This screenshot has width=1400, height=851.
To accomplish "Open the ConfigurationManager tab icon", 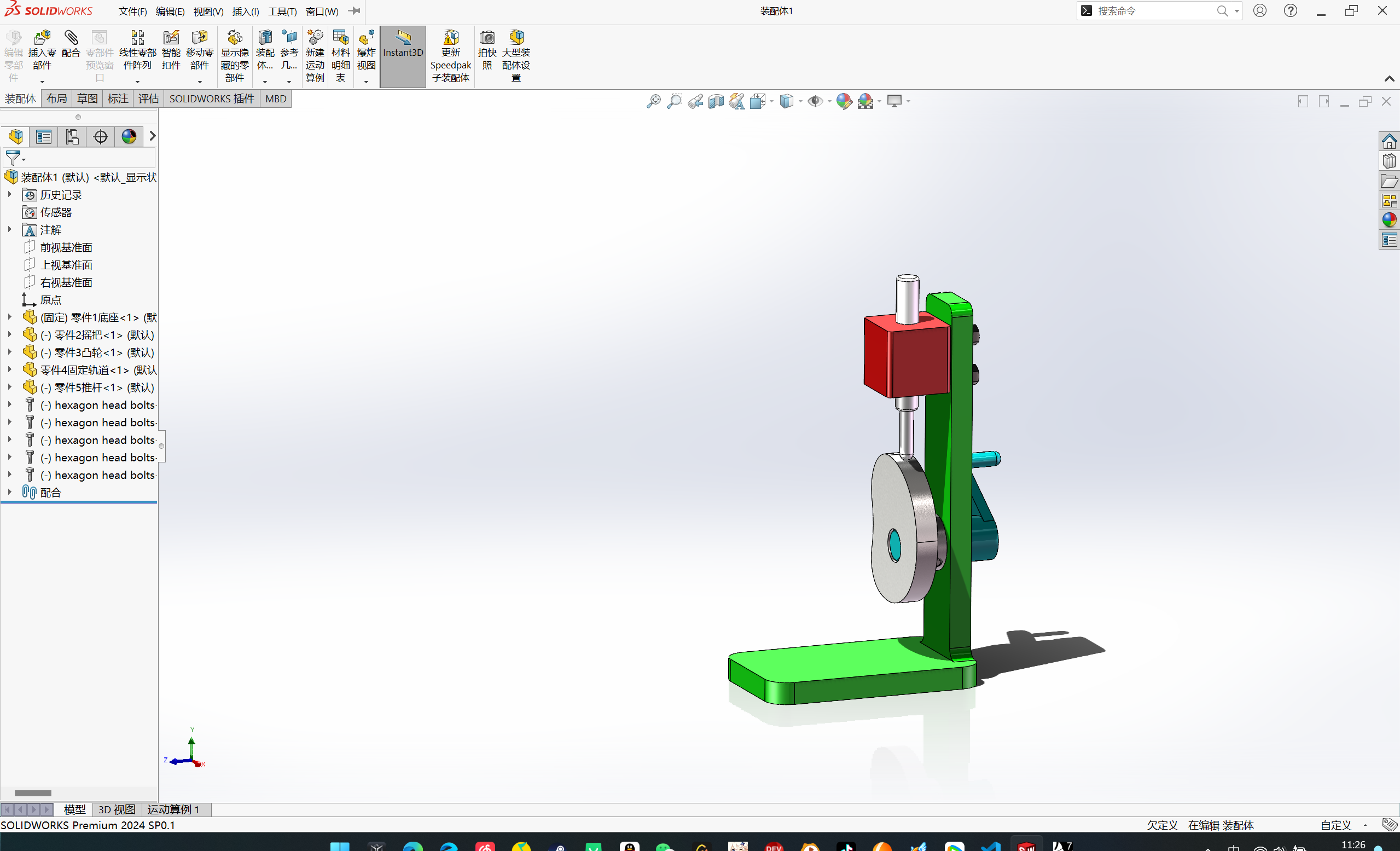I will tap(72, 136).
